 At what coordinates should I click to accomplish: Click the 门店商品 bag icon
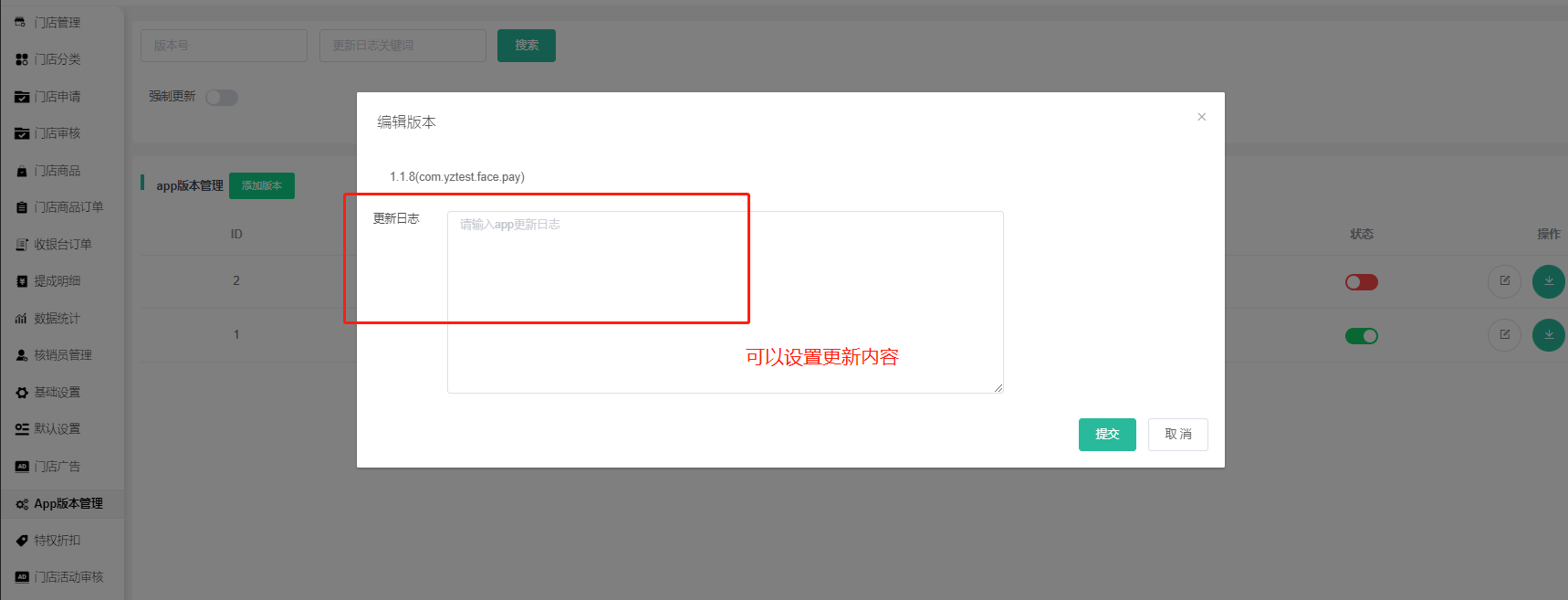21,171
